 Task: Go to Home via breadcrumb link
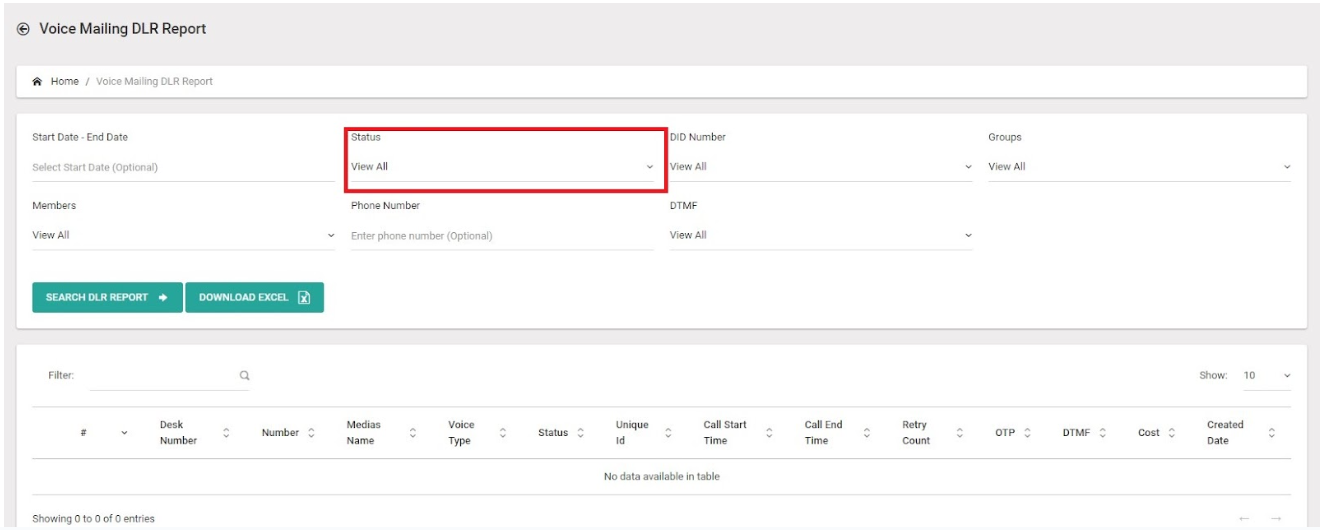(x=65, y=82)
